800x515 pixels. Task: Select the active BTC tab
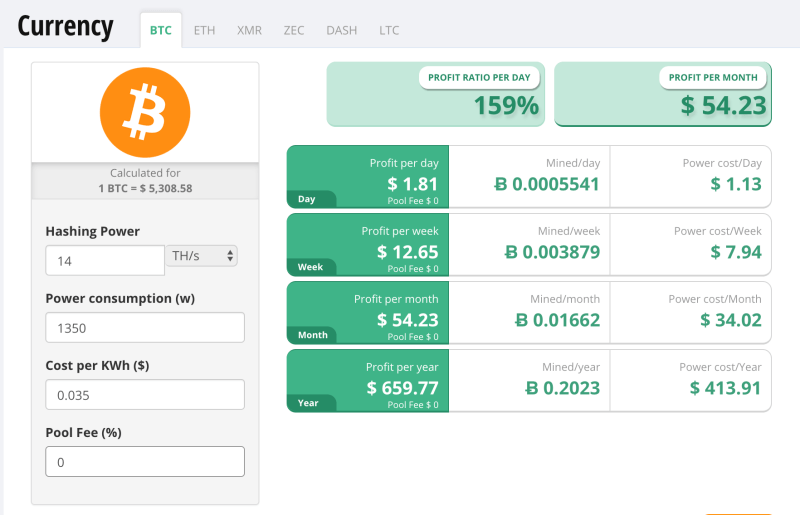[160, 30]
